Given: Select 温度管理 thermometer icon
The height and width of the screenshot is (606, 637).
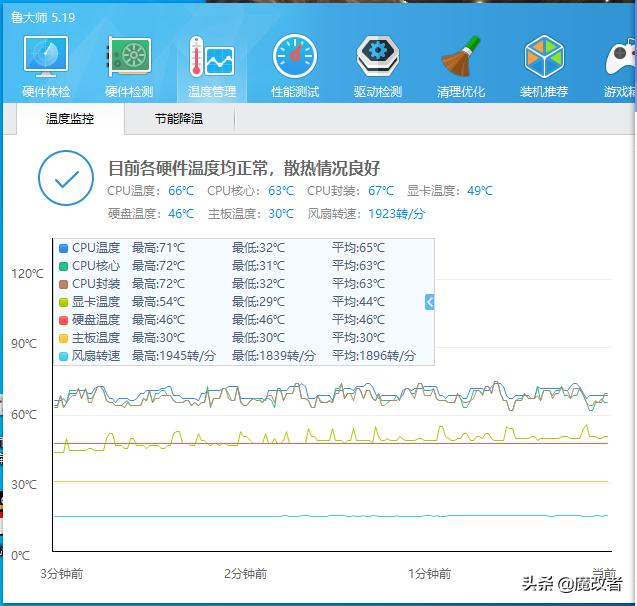Looking at the screenshot, I should click(x=212, y=57).
